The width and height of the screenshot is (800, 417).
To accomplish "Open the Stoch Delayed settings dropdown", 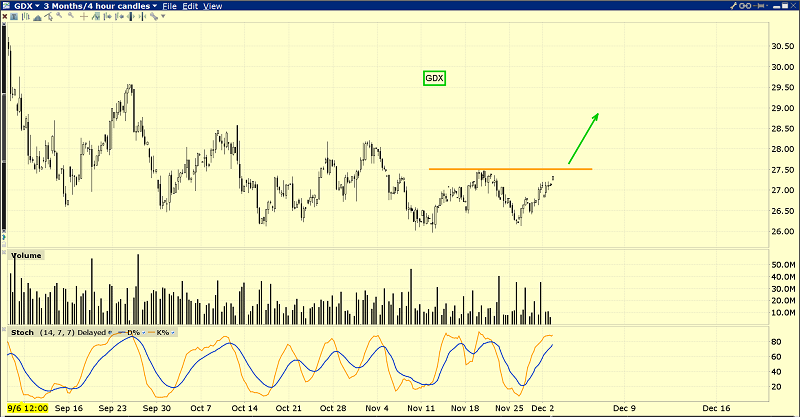I will click(110, 333).
